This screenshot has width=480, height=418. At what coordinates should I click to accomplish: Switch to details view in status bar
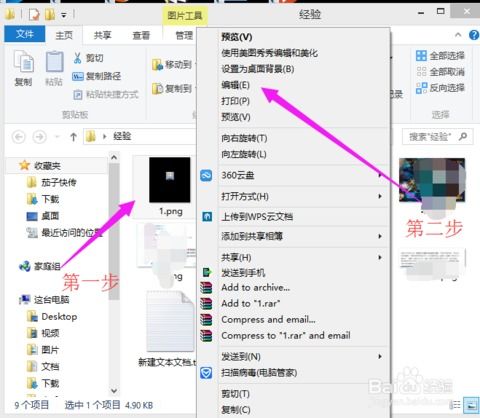tap(455, 405)
